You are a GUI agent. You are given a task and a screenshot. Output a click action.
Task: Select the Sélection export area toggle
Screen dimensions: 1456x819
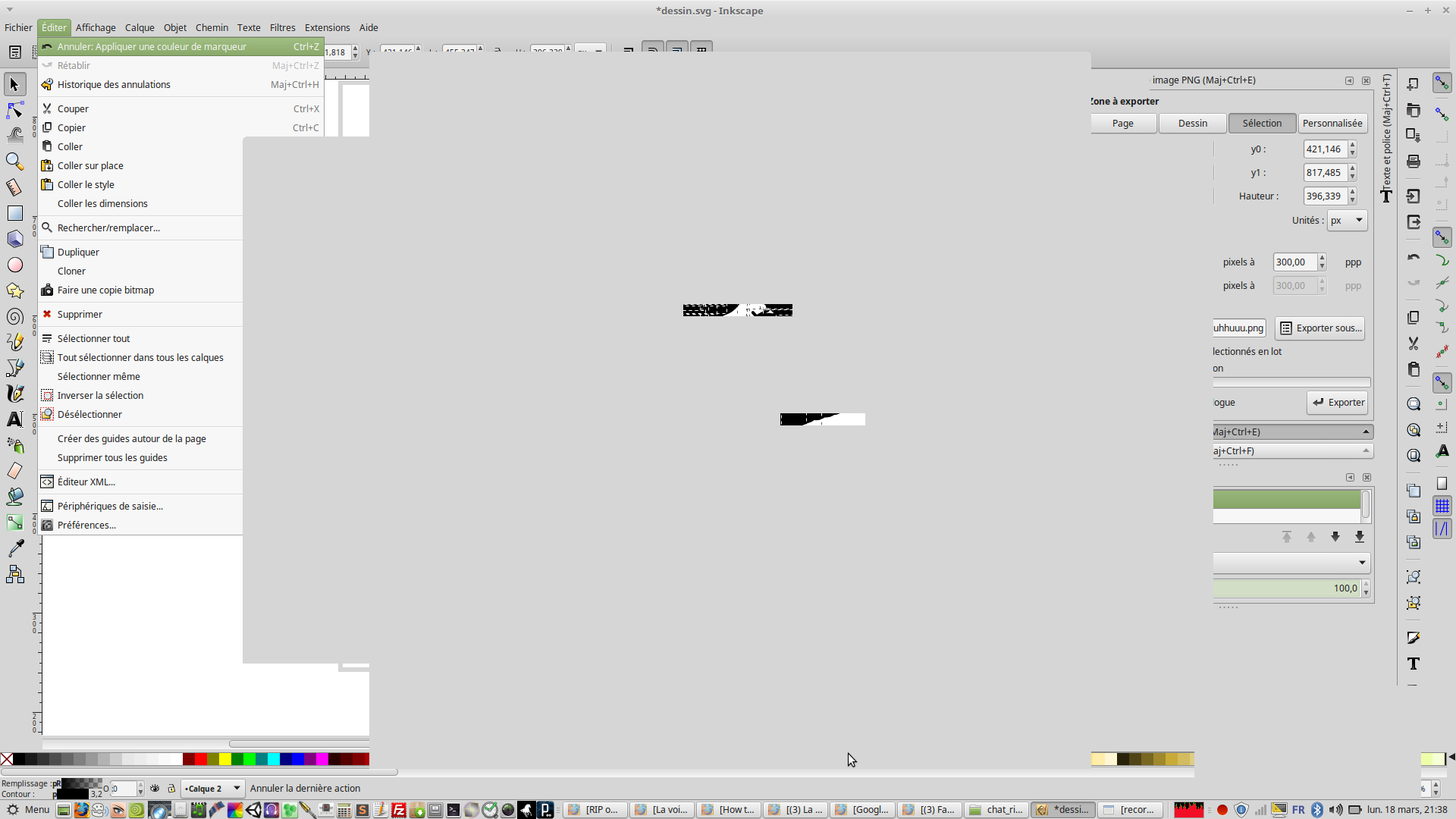1262,124
